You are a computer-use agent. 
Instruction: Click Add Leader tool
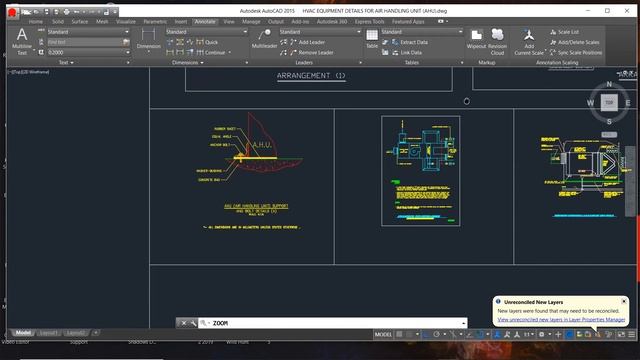[307, 42]
